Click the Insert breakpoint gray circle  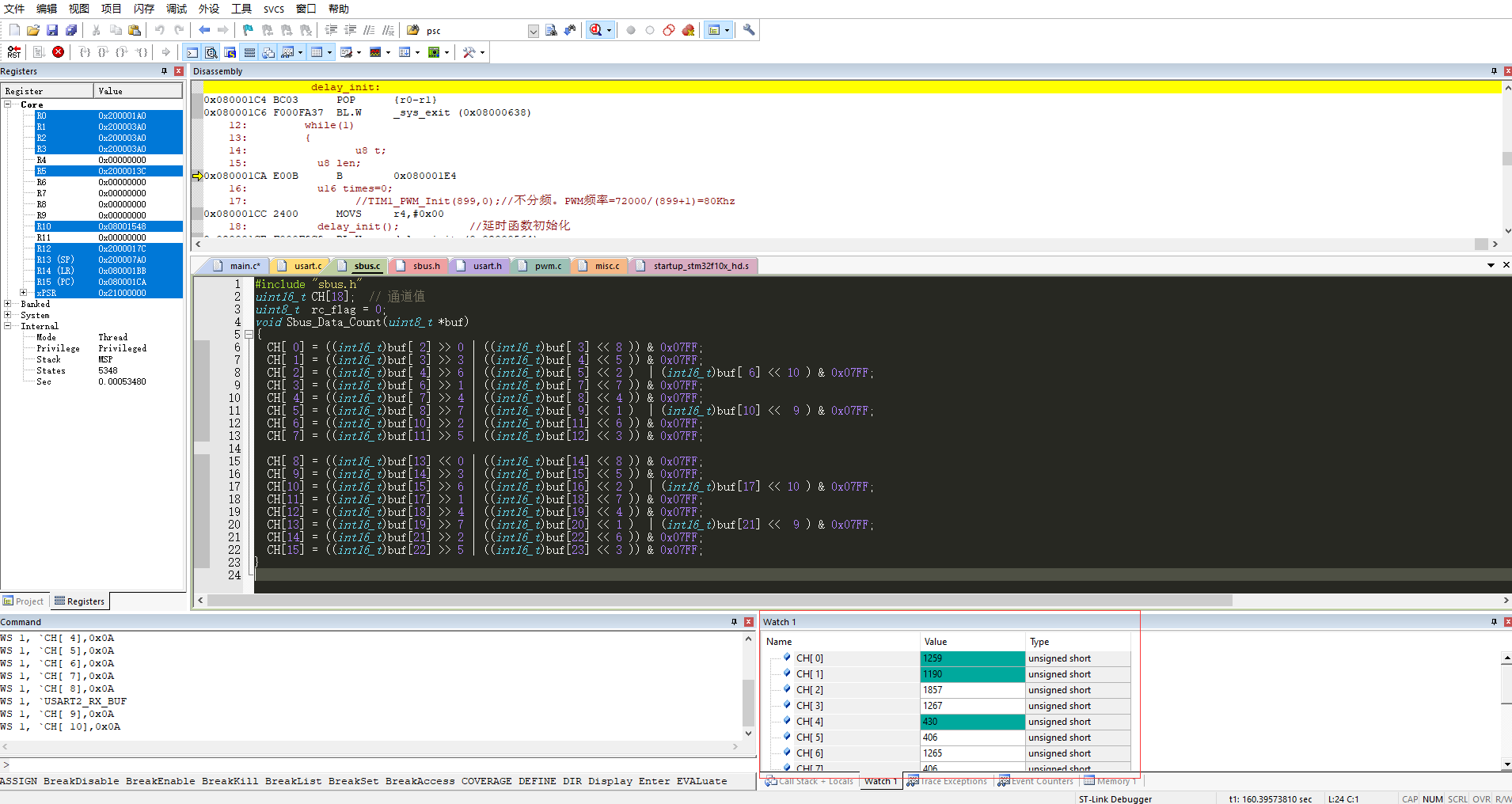pyautogui.click(x=631, y=30)
